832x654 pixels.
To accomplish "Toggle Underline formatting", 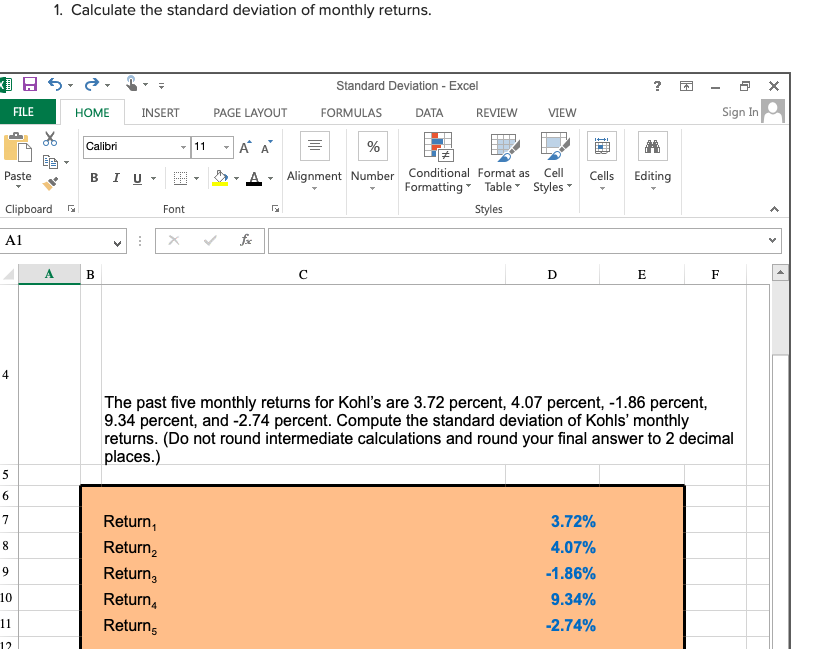I will tap(137, 178).
